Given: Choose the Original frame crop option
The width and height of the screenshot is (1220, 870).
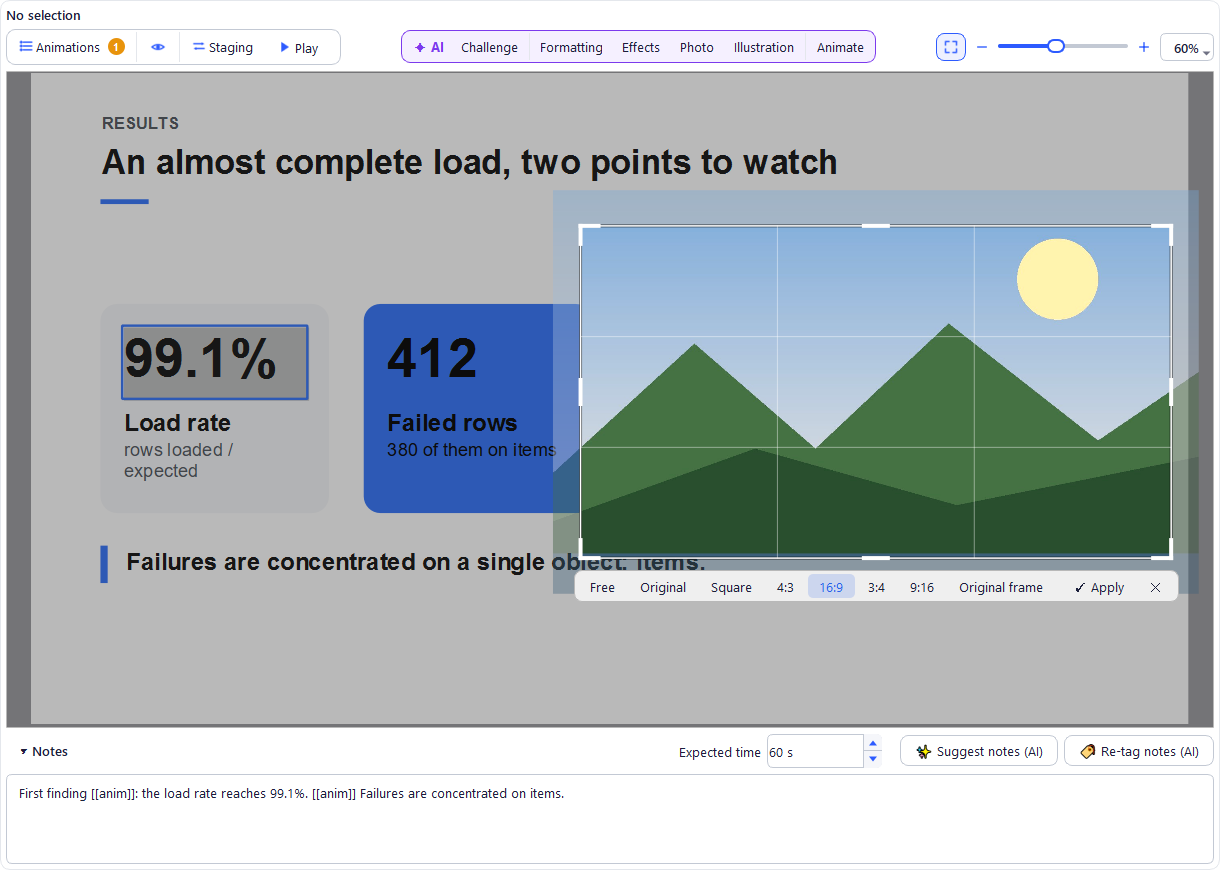Looking at the screenshot, I should pyautogui.click(x=1001, y=587).
